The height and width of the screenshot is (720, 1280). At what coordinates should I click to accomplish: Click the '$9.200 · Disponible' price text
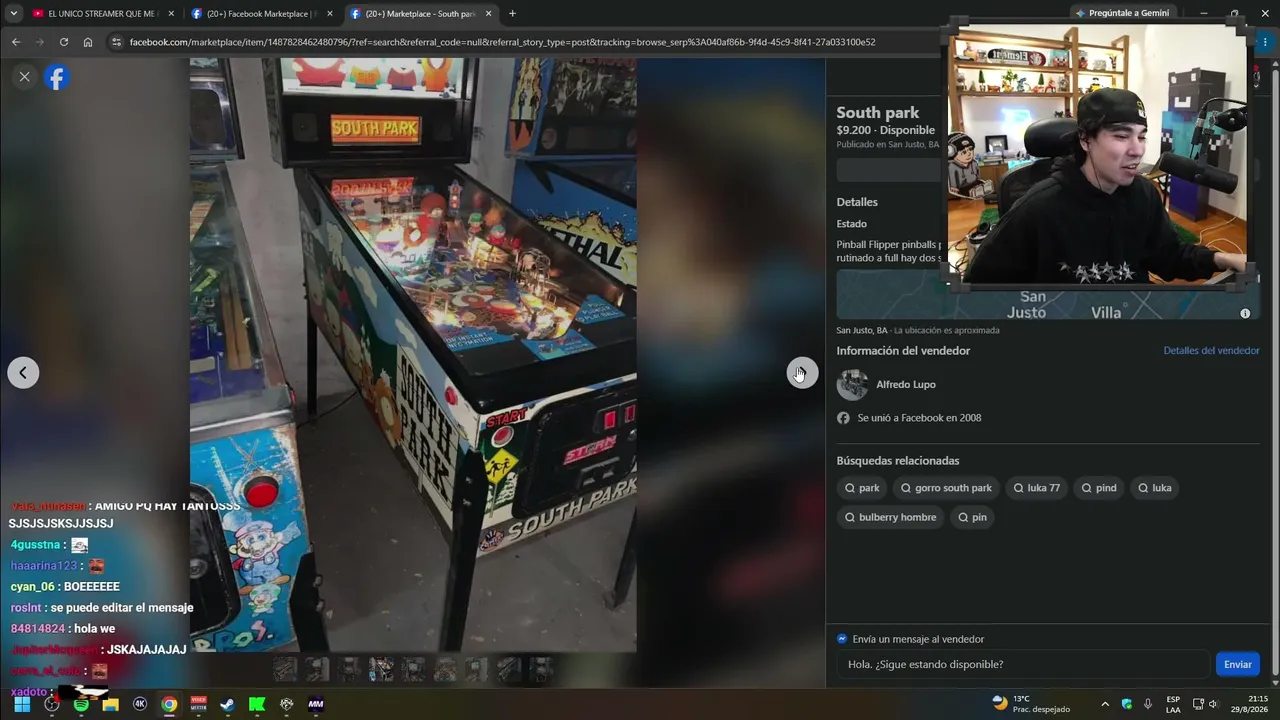[886, 130]
